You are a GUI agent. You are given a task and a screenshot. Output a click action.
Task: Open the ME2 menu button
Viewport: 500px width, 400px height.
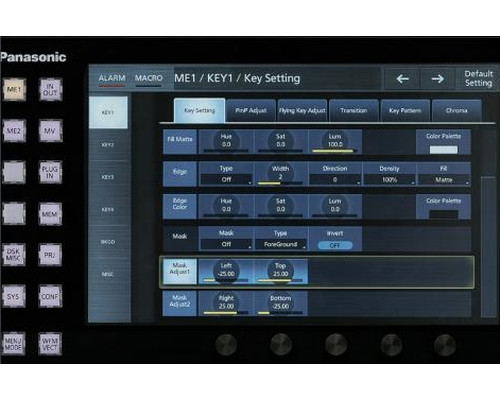(x=14, y=131)
